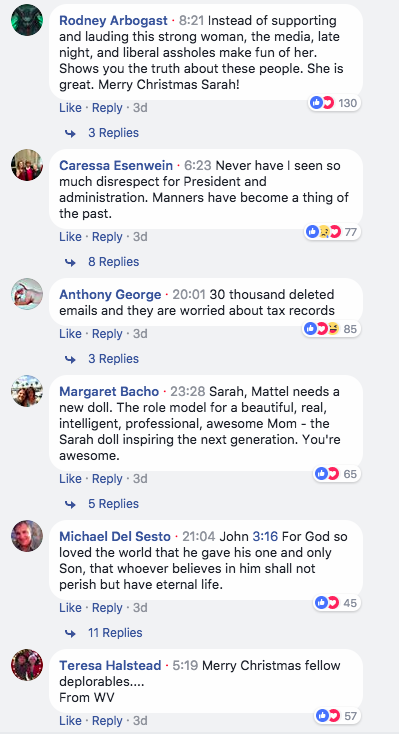Expand 5 Replies under Margaret Bacho's comment

point(114,504)
